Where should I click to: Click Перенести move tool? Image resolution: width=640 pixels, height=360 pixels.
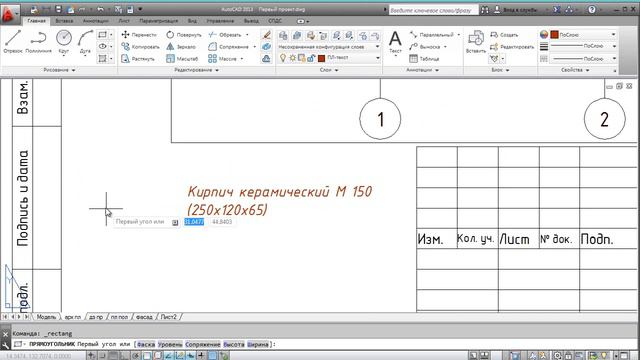point(139,35)
